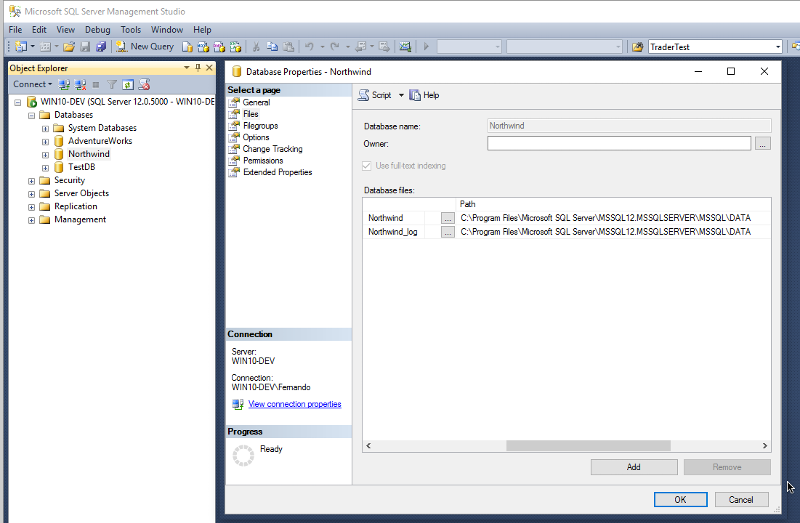Select the Options page

[256, 137]
